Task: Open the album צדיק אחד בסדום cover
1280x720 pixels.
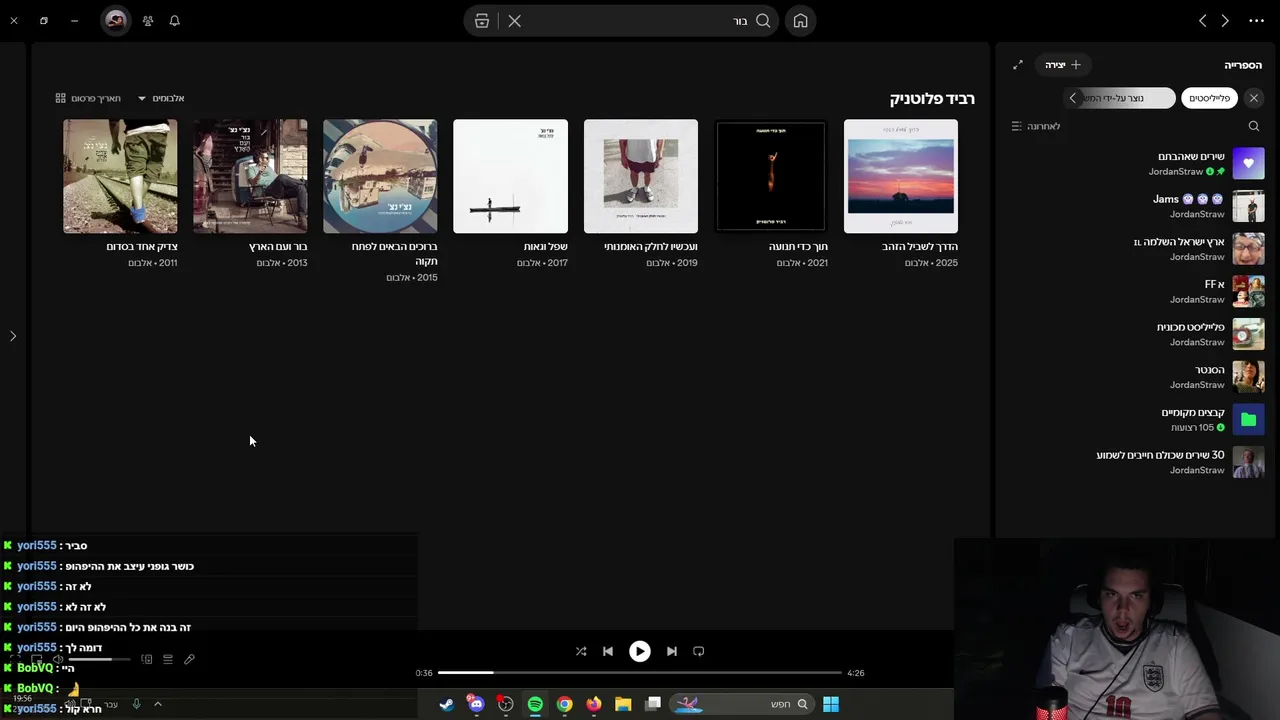Action: tap(120, 176)
